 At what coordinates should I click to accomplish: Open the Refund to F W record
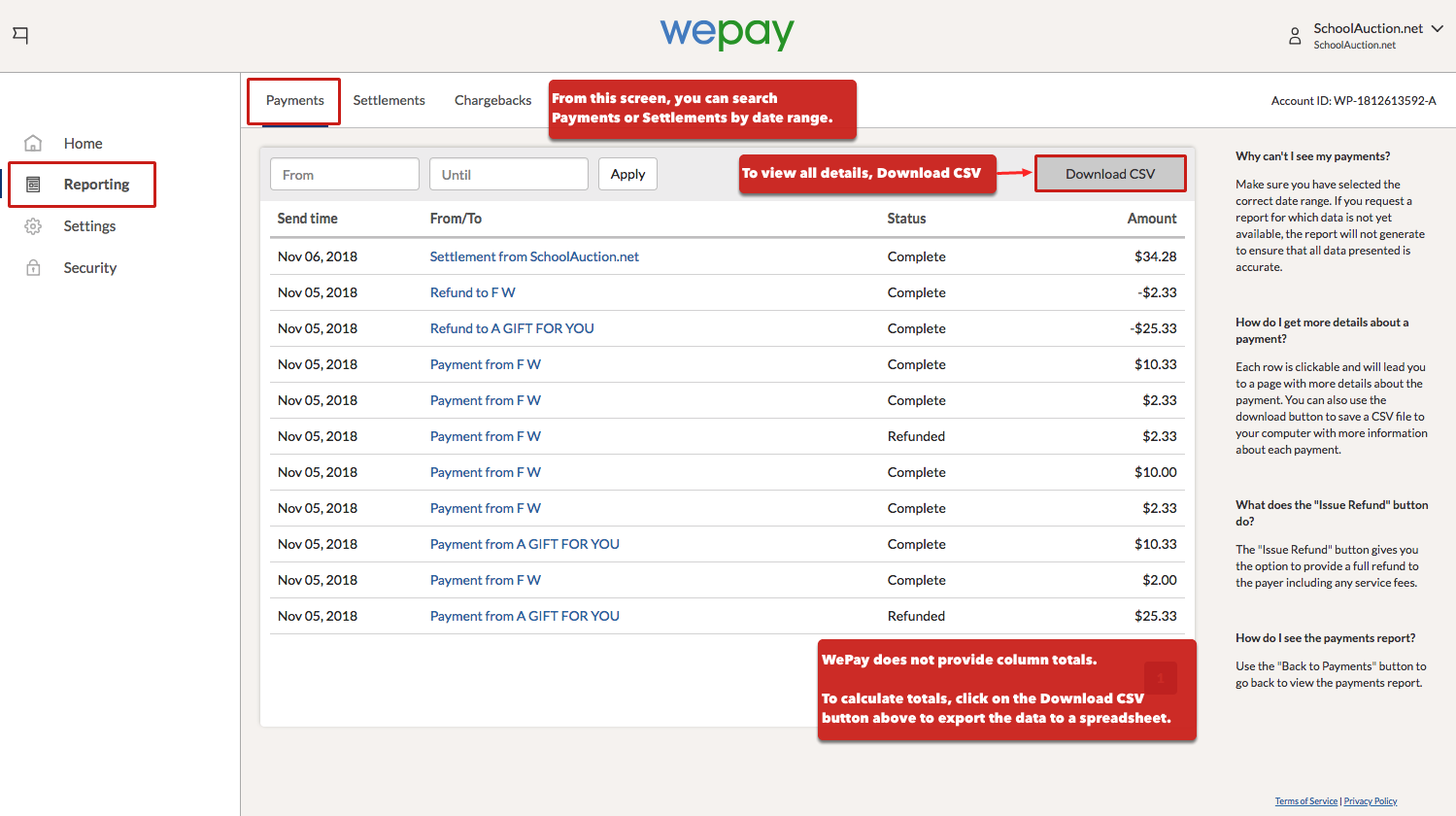point(473,292)
